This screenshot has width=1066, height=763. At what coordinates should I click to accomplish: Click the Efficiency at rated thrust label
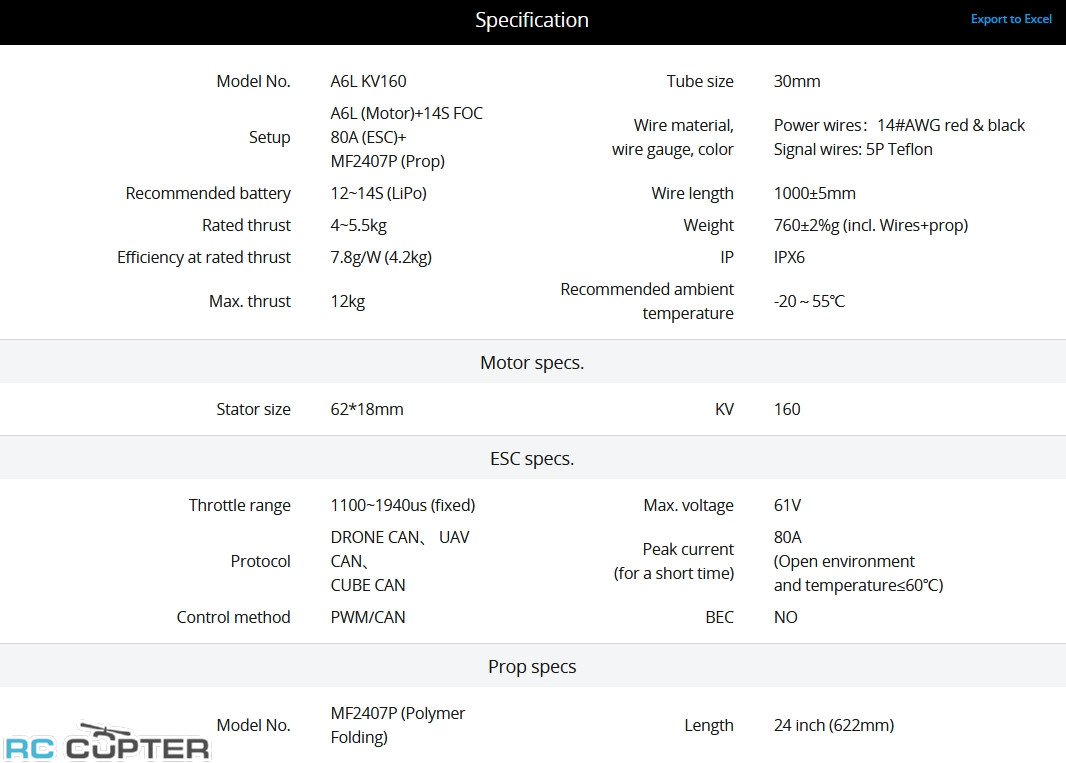coord(204,257)
